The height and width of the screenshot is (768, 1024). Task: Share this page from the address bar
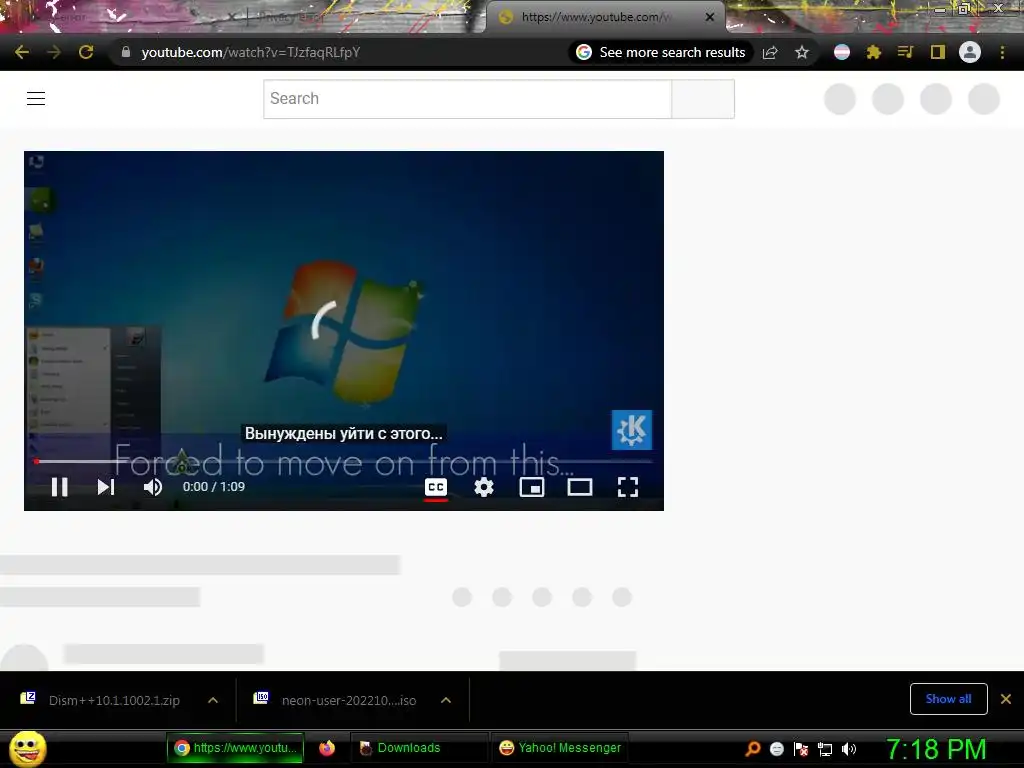click(x=770, y=52)
